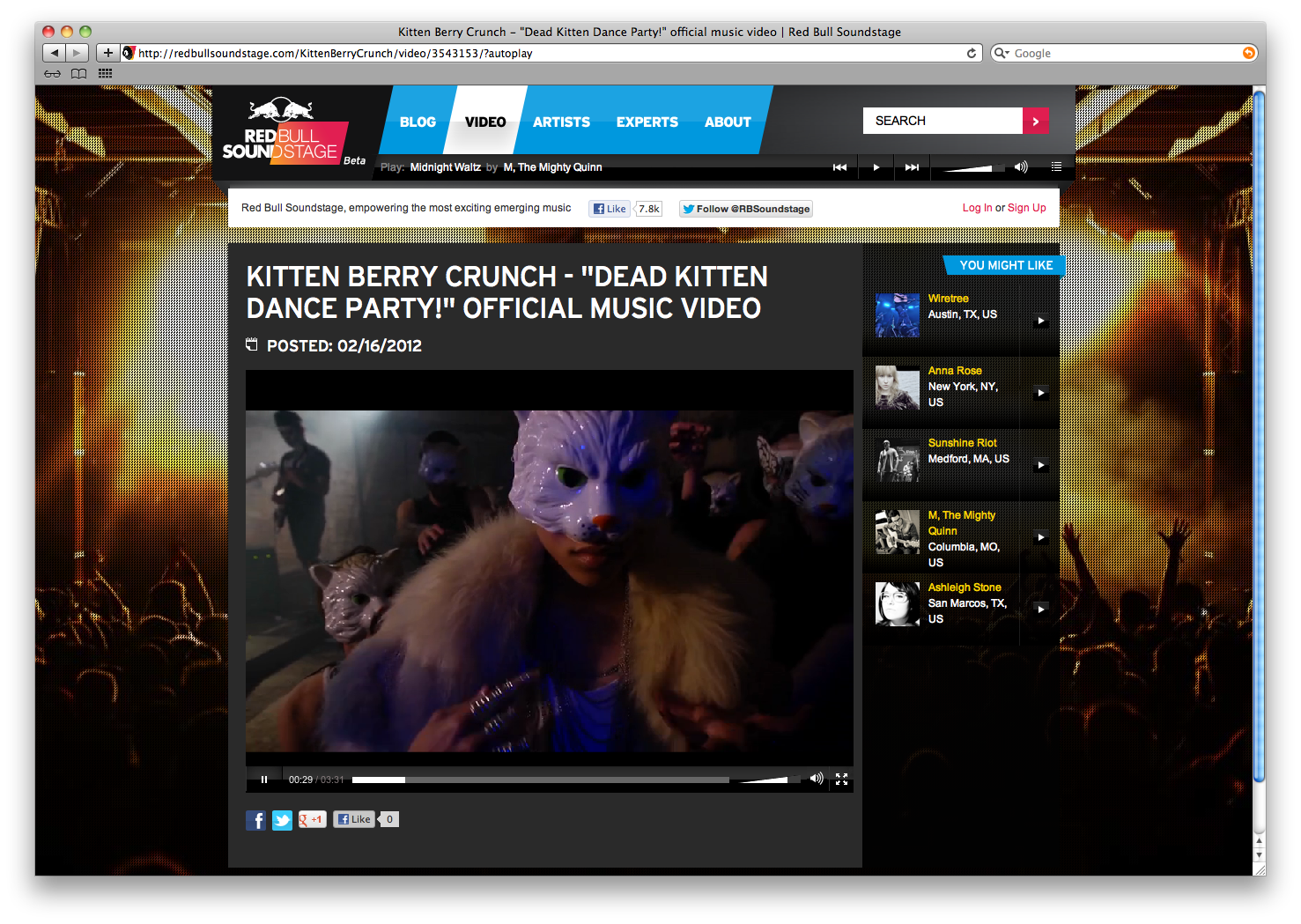Image resolution: width=1301 pixels, height=924 pixels.
Task: Pause the Dead Kitten Dance Party video
Action: tap(264, 780)
